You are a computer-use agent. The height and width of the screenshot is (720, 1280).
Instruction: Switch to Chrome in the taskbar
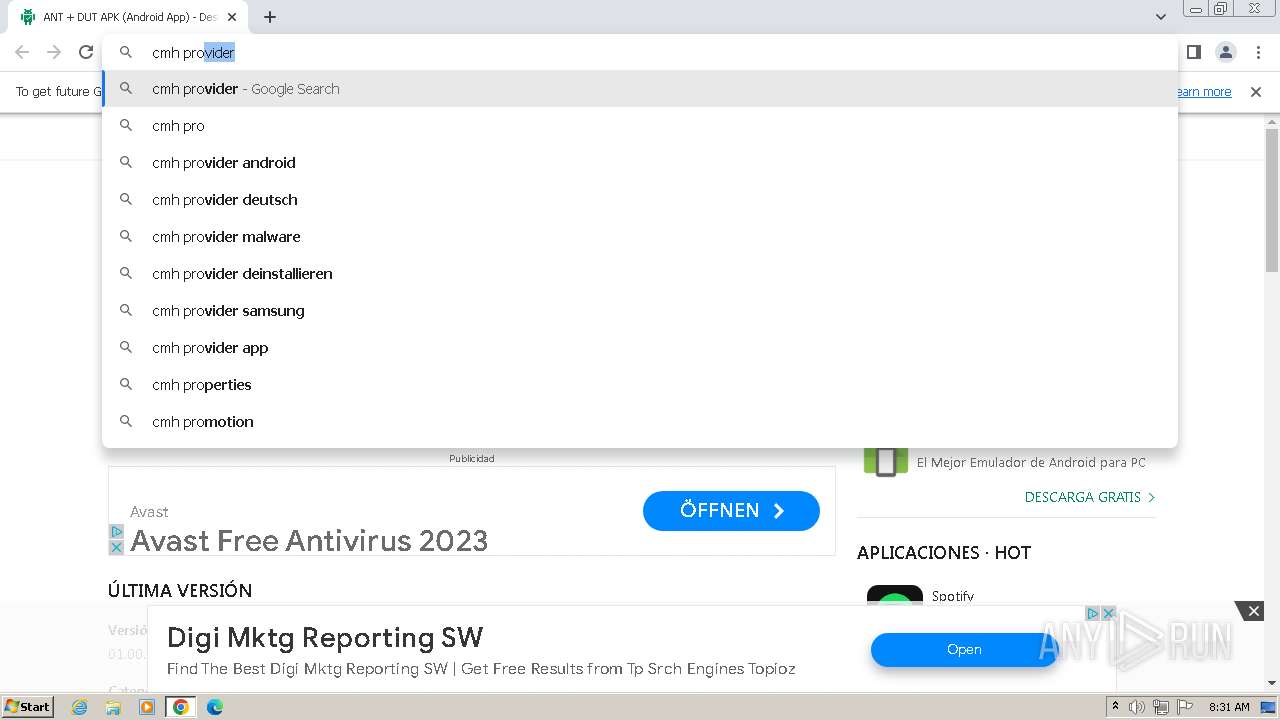pos(181,707)
